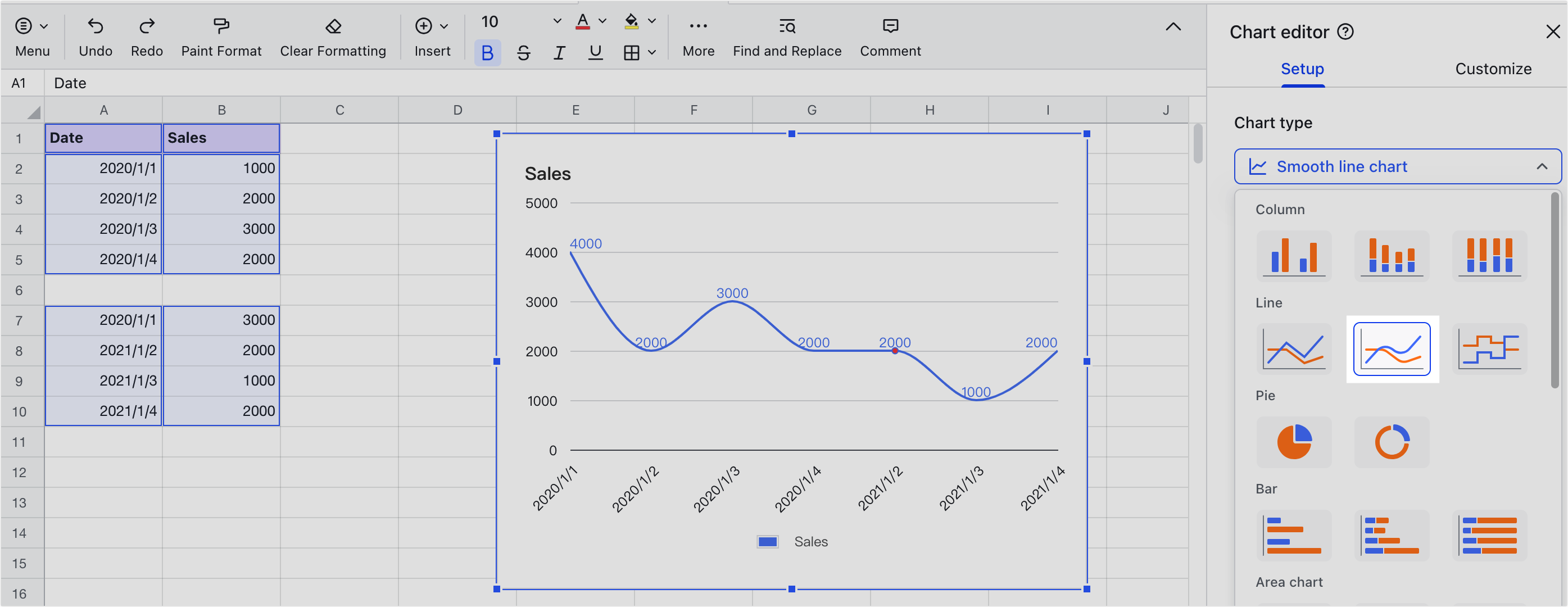The width and height of the screenshot is (1568, 607).
Task: Switch to the Customize tab
Action: 1493,69
